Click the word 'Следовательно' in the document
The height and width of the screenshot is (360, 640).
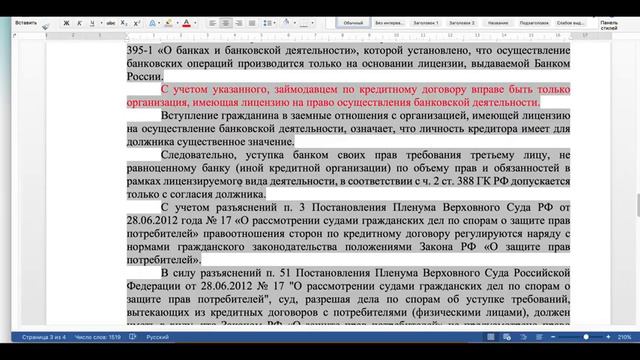199,155
